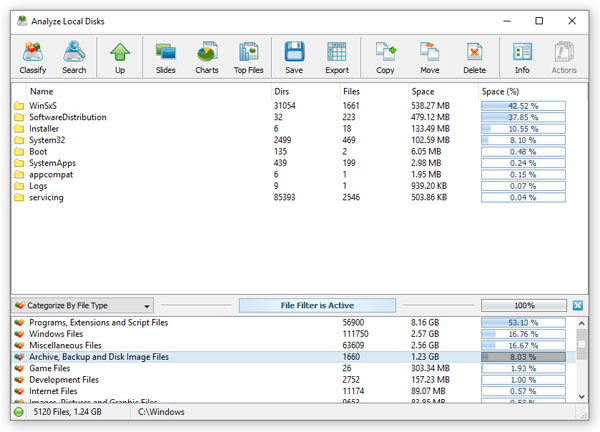This screenshot has height=432, width=600.
Task: Select the SystemApps folder icon
Action: 19,163
